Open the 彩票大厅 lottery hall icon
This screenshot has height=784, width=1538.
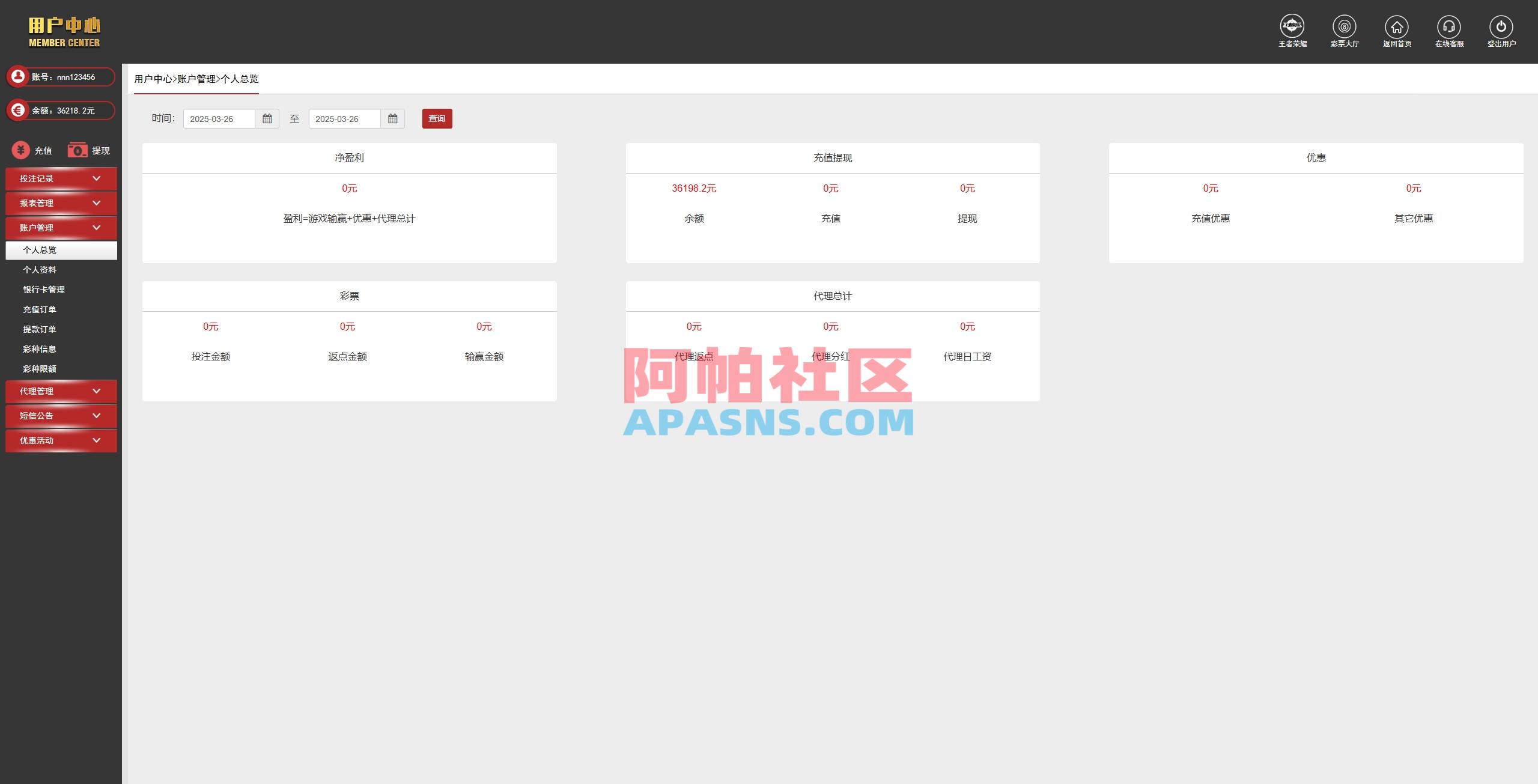coord(1345,27)
